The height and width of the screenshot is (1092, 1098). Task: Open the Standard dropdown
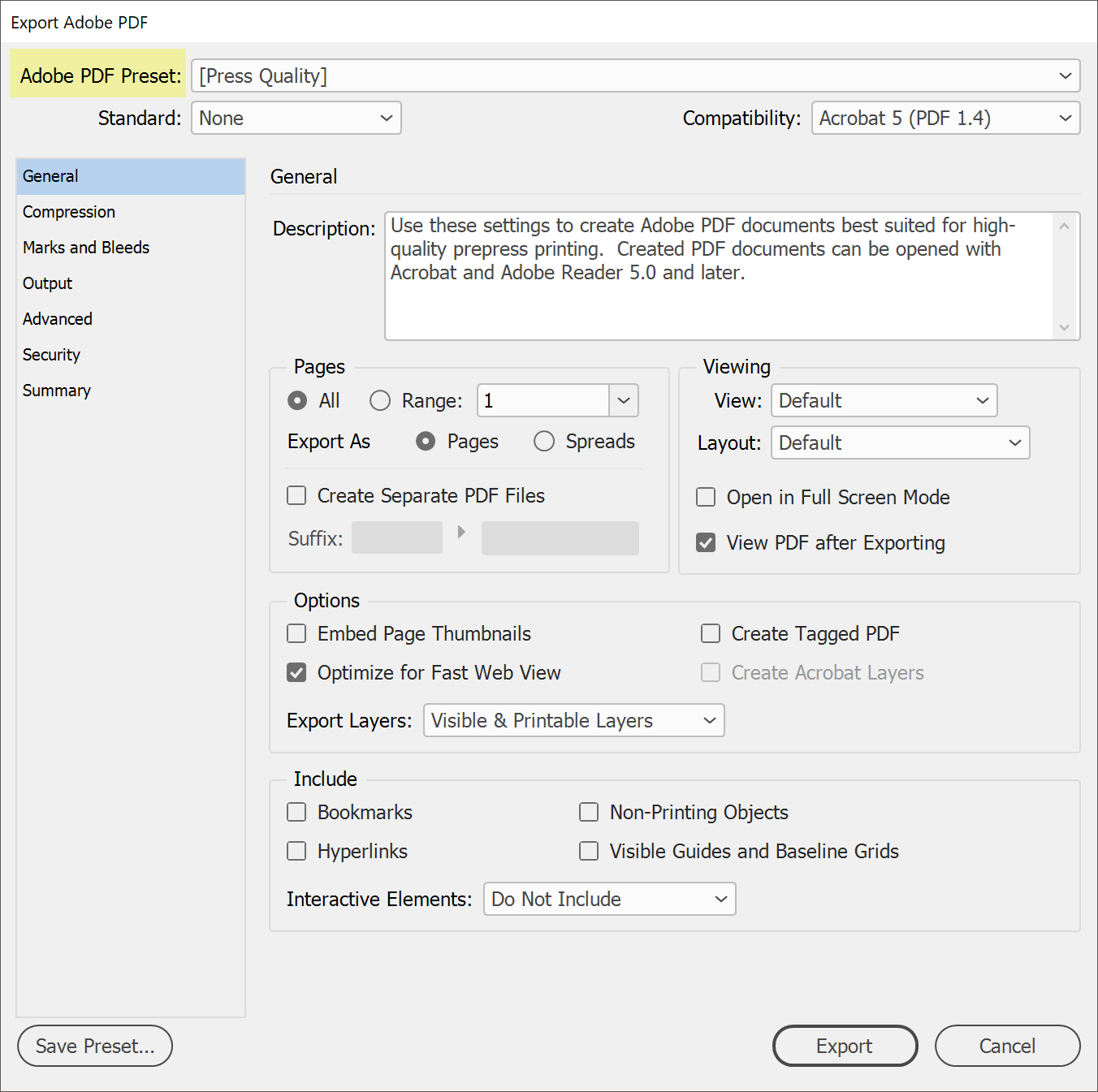[x=296, y=118]
